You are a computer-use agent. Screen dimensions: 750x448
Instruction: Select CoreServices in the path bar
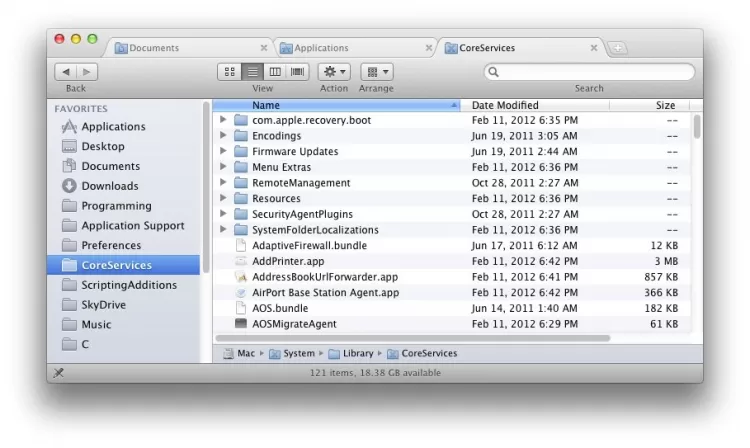[422, 353]
